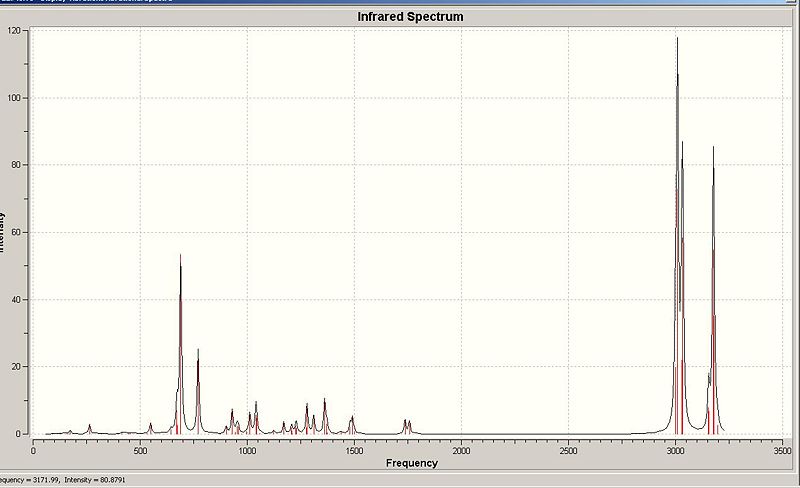
Task: Select the strong peak near frequency 690
Action: [180, 344]
